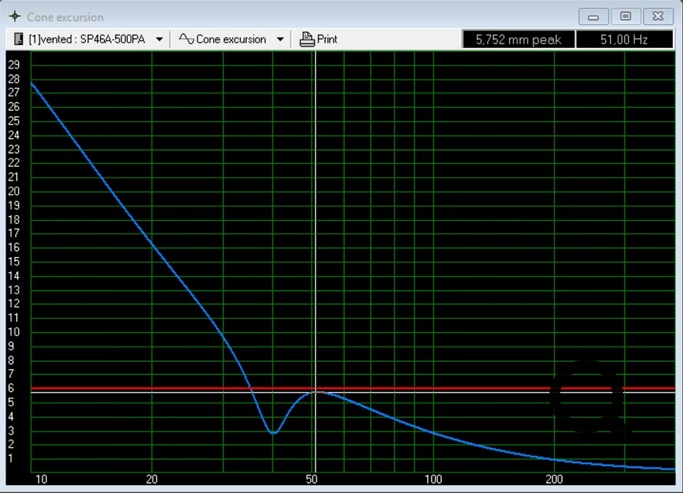Open the project dropdown arrow after SP46A-500PA

[159, 40]
